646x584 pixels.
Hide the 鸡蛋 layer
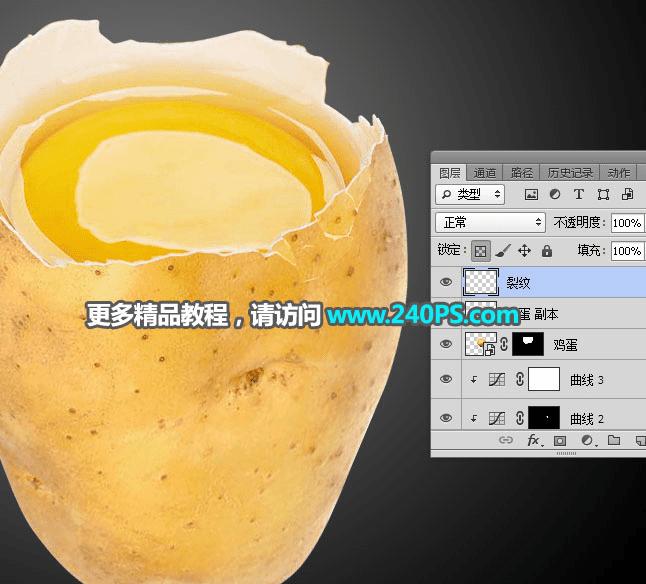pos(446,344)
